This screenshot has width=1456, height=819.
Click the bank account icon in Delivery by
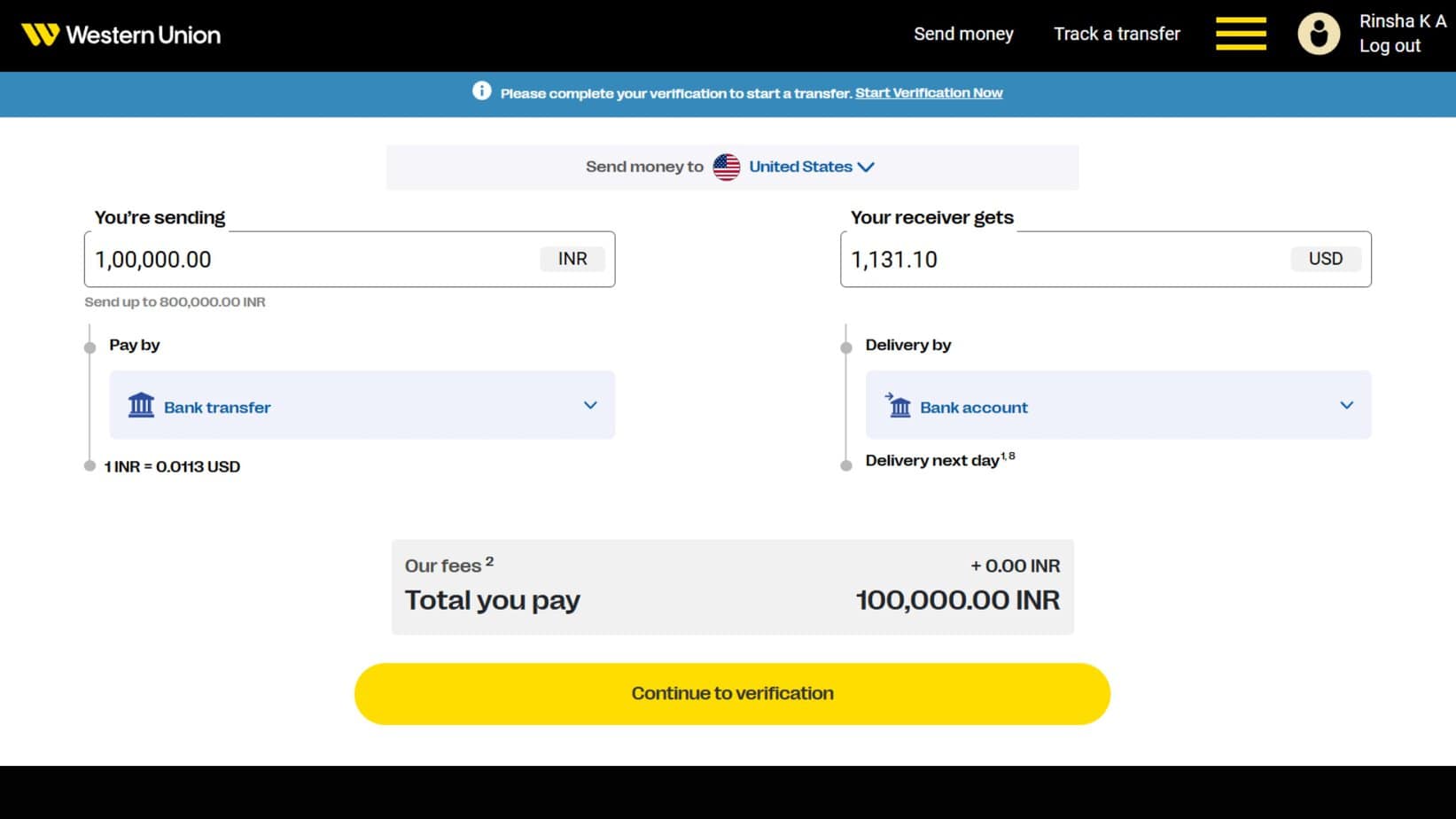899,405
